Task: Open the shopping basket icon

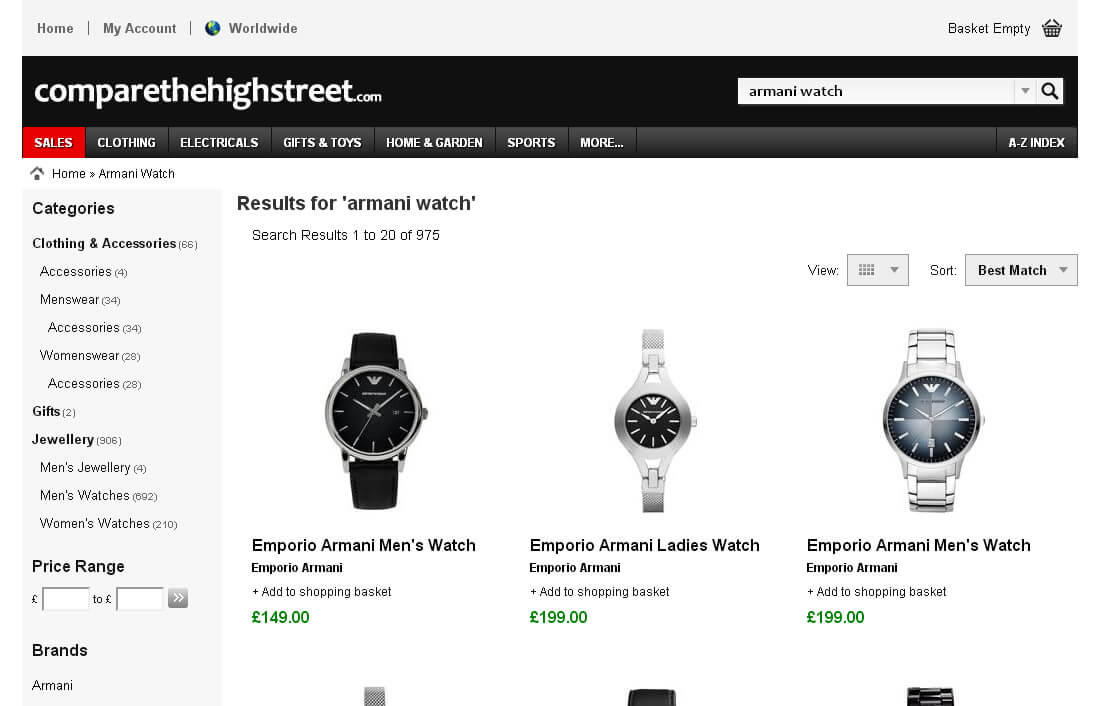Action: point(1052,29)
